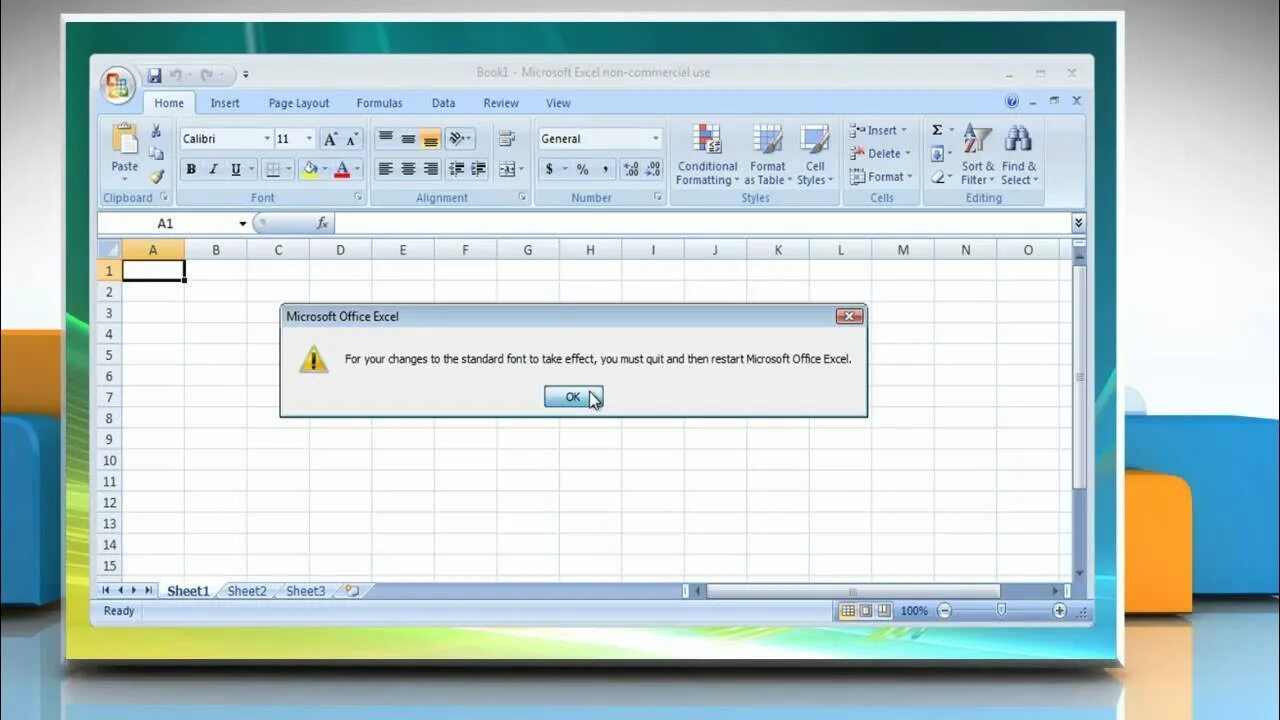Click Delete in the Cells group
Image resolution: width=1280 pixels, height=720 pixels.
(880, 153)
